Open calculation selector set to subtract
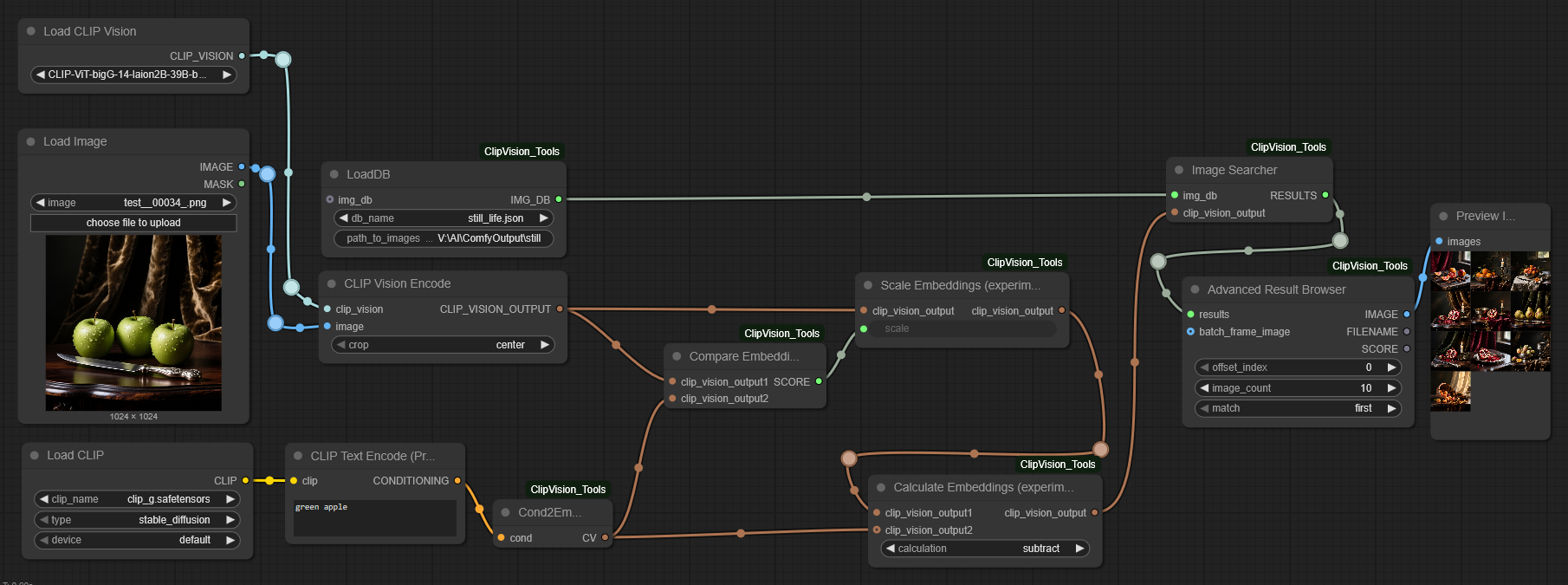 (985, 549)
